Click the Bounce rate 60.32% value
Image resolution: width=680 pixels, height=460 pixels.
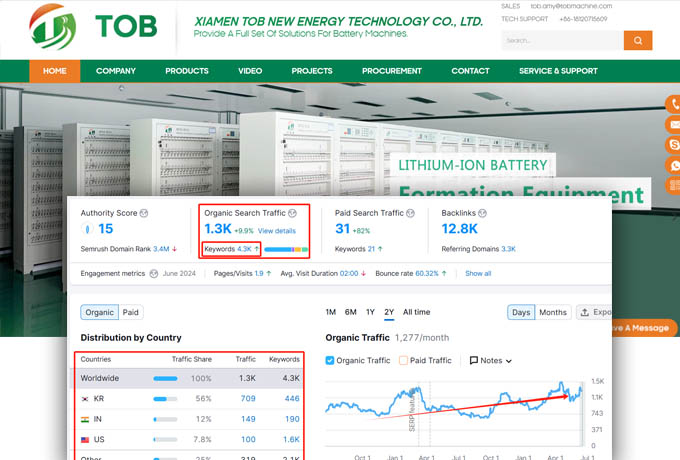tap(427, 274)
